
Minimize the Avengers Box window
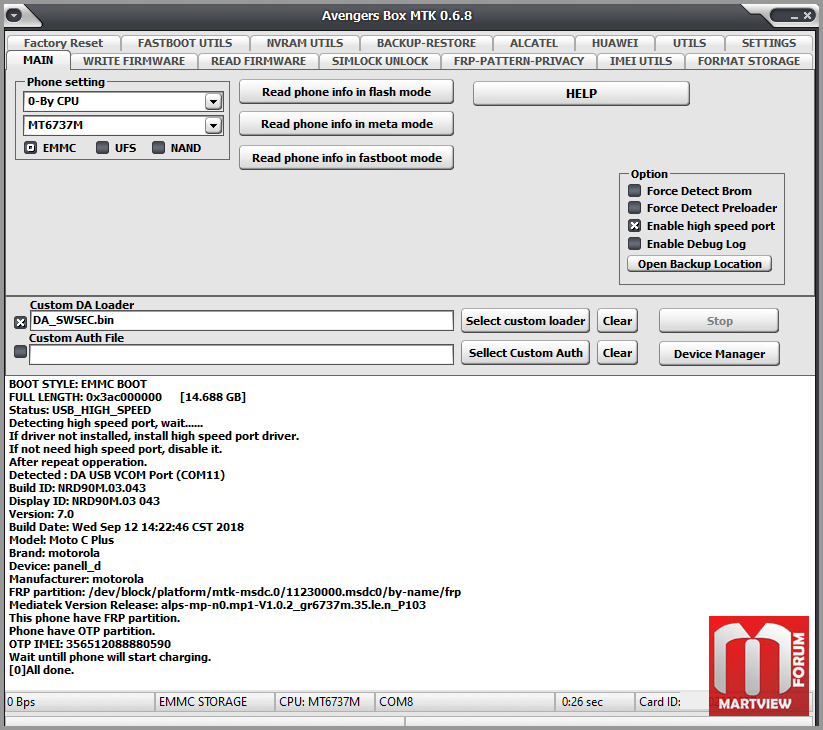point(794,17)
